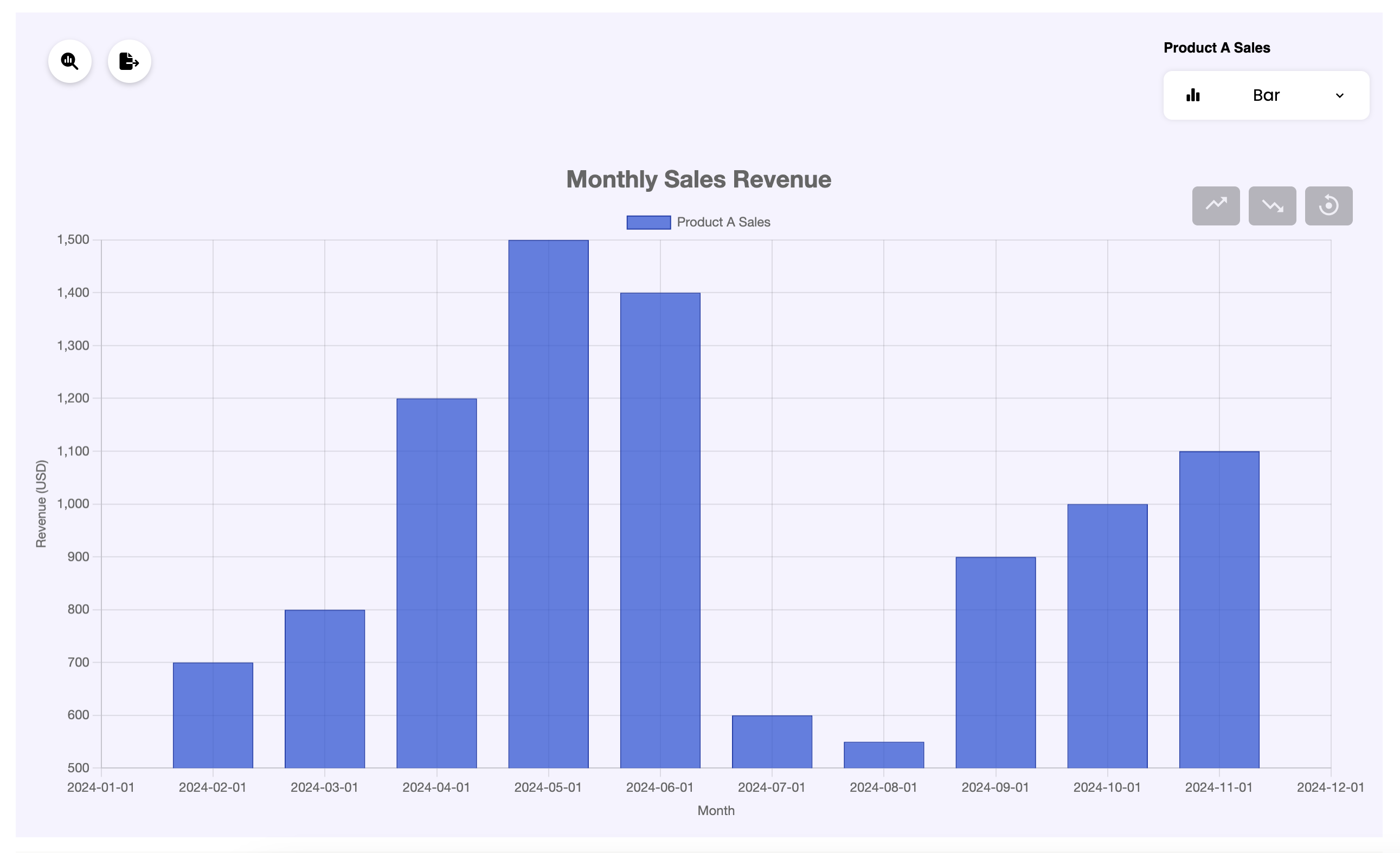Open the chart analysis magnifier icon
Viewport: 1400px width, 853px height.
point(70,61)
